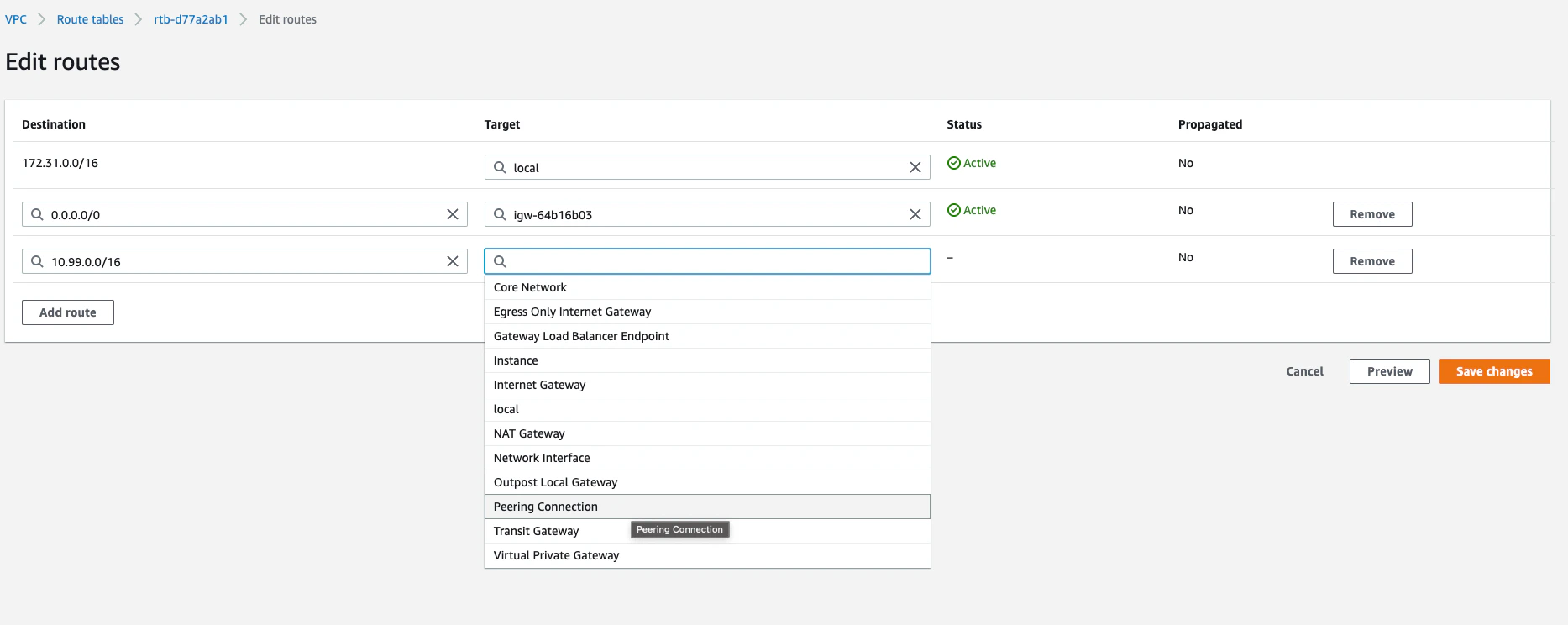Viewport: 1568px width, 625px height.
Task: Open the igw-64b16b03 target combo box
Action: coord(707,214)
